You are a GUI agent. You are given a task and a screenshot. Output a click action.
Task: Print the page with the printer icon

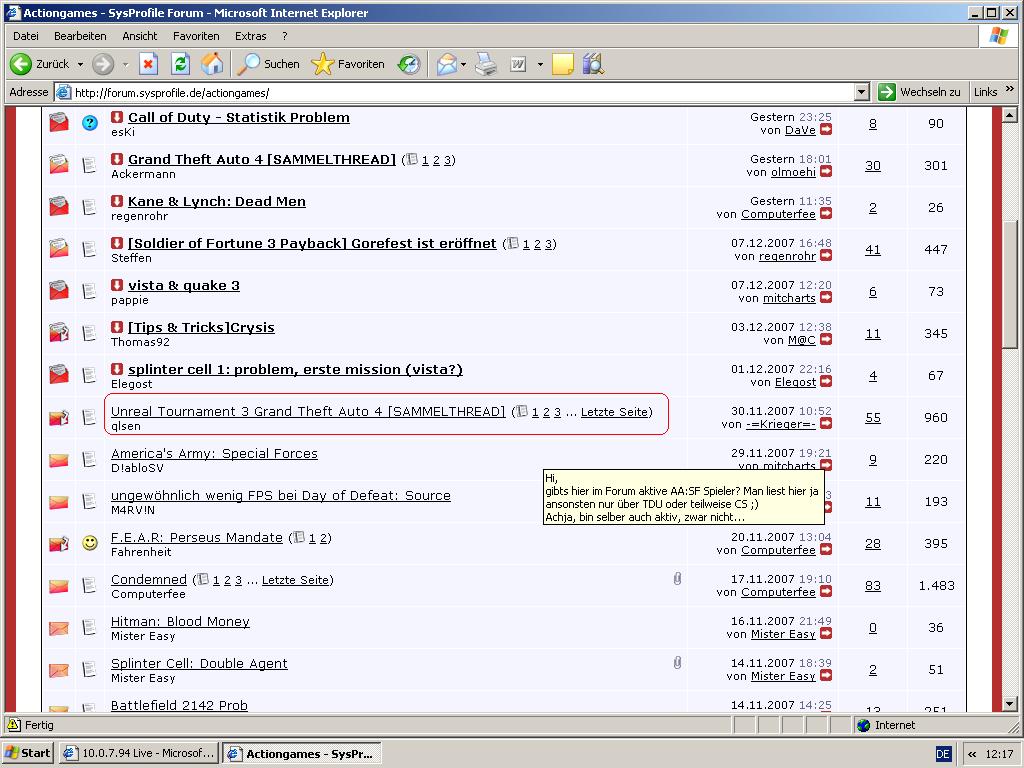(486, 64)
